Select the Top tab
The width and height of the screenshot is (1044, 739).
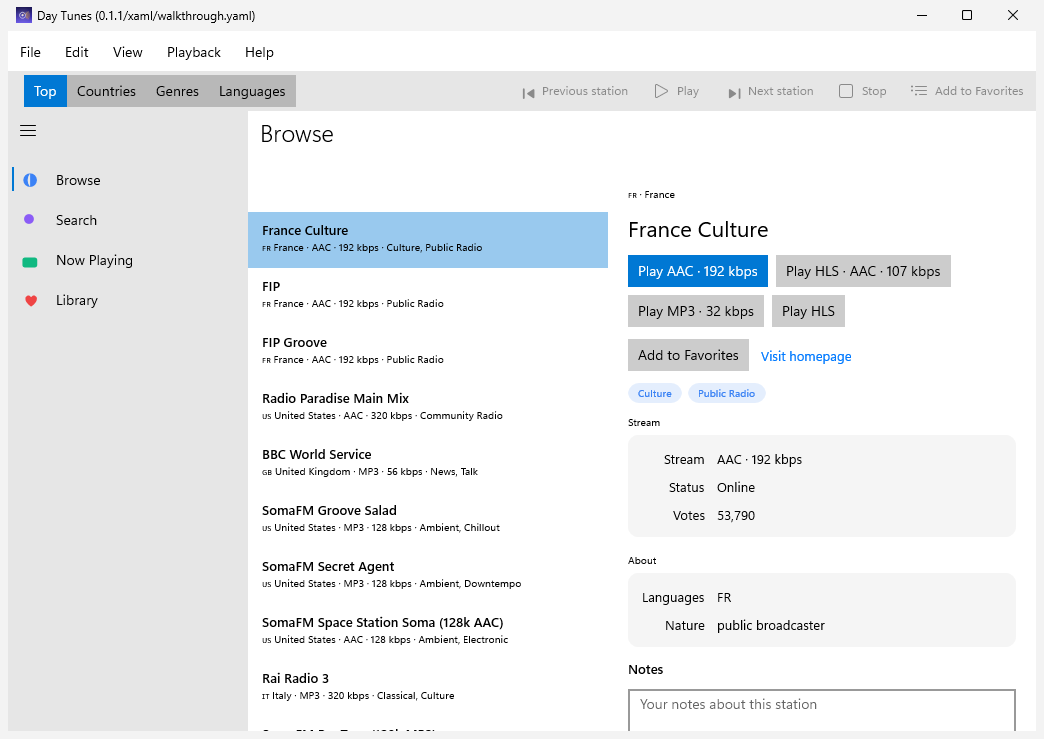(x=45, y=91)
